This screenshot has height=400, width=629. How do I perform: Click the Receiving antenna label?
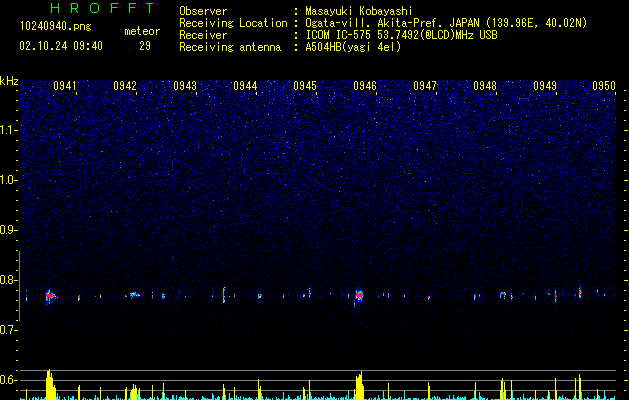(230, 47)
